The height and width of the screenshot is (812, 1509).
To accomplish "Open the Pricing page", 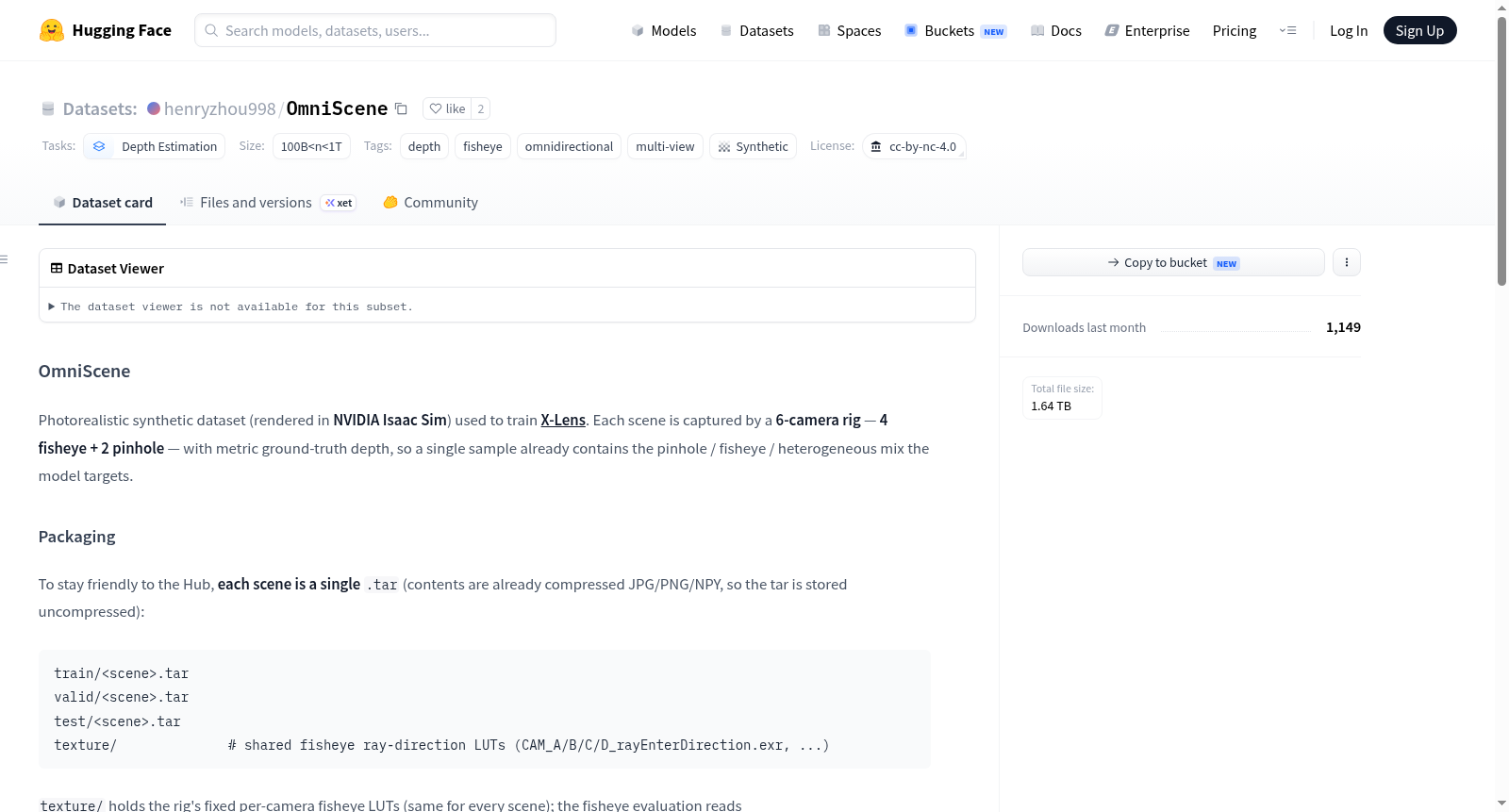I will (1235, 30).
